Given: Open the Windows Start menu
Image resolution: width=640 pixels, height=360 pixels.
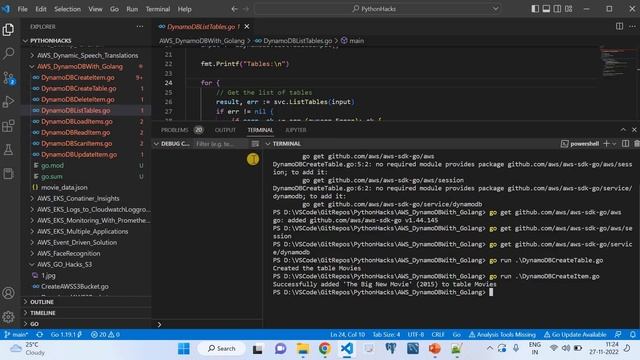Looking at the screenshot, I should 184,349.
